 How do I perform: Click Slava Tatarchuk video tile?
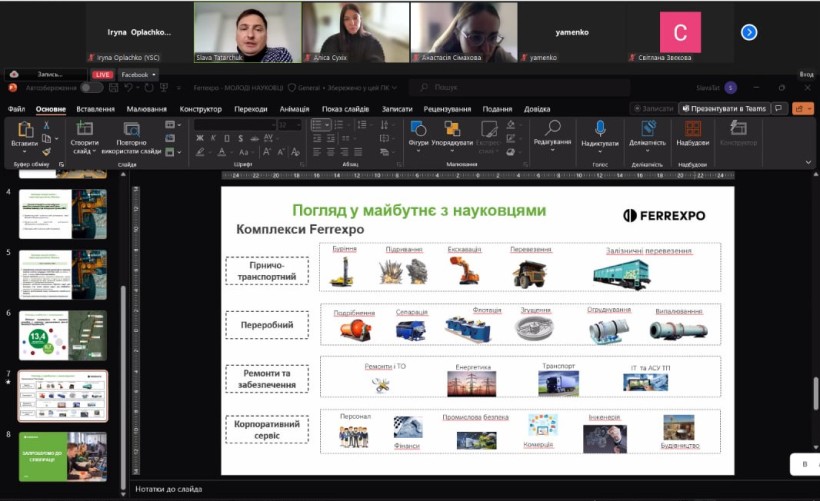[x=248, y=32]
